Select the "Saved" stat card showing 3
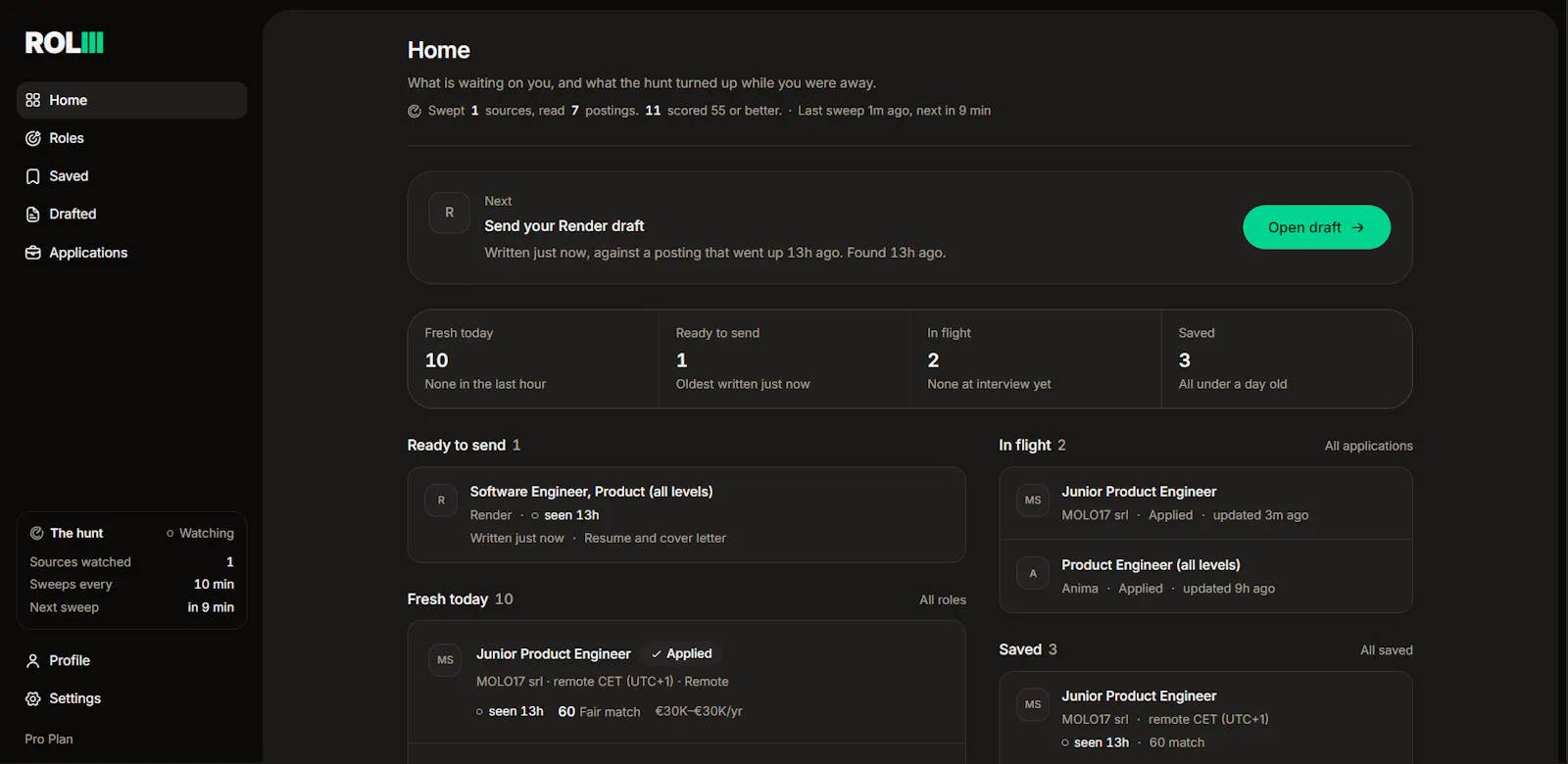1568x764 pixels. click(1287, 358)
